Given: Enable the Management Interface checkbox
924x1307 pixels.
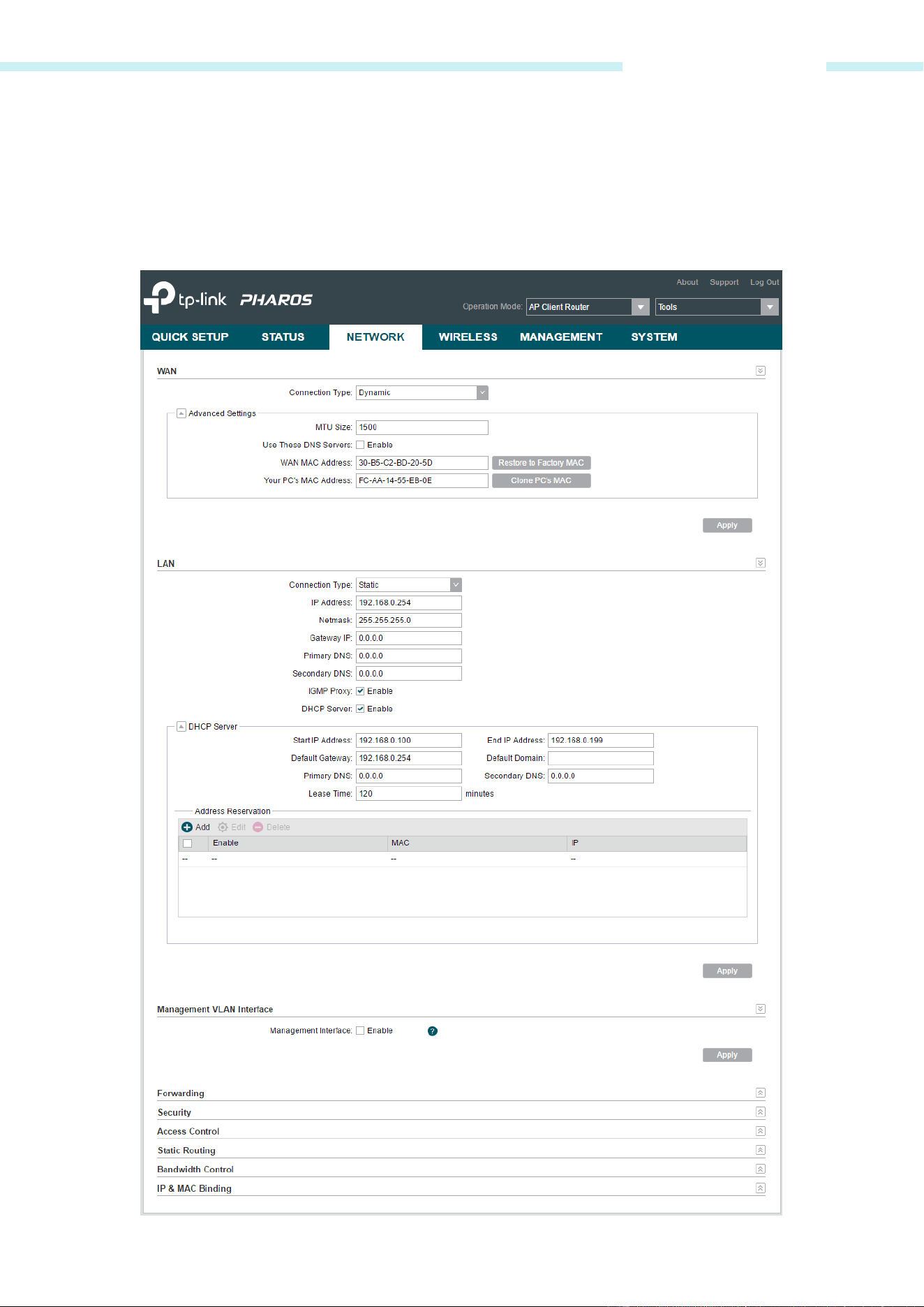Looking at the screenshot, I should 360,1031.
